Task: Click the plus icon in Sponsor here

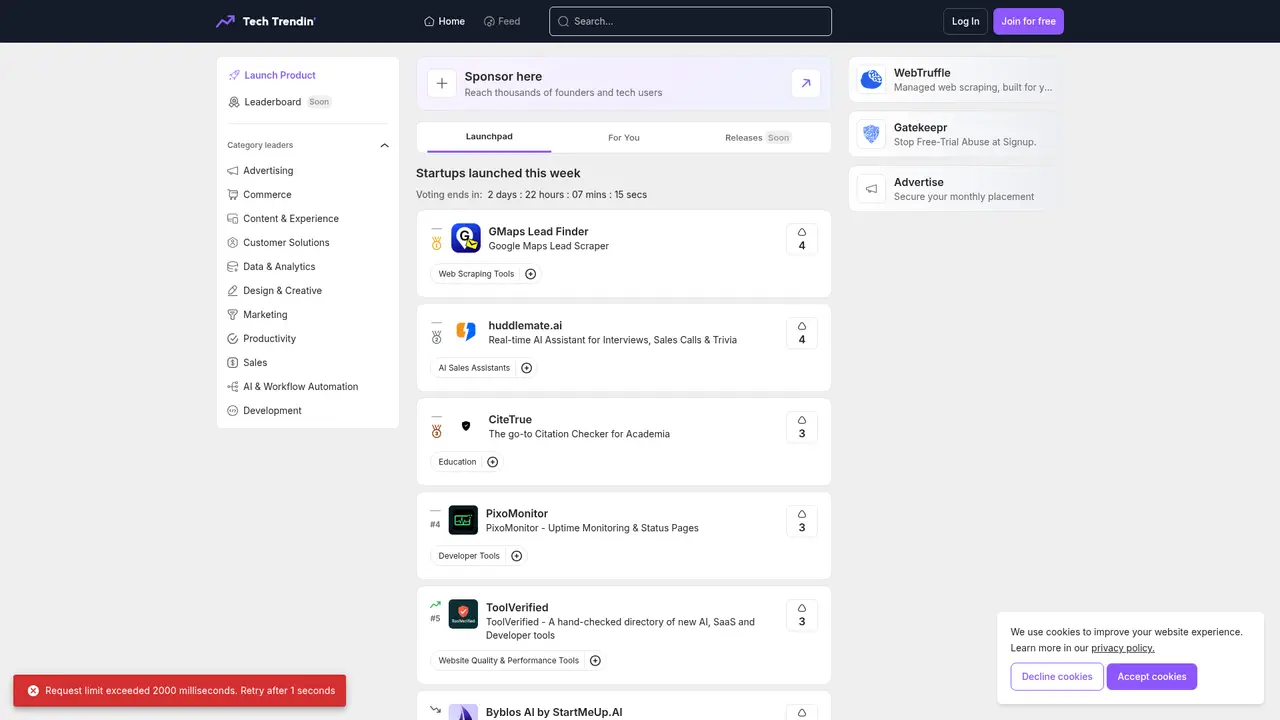Action: (442, 84)
